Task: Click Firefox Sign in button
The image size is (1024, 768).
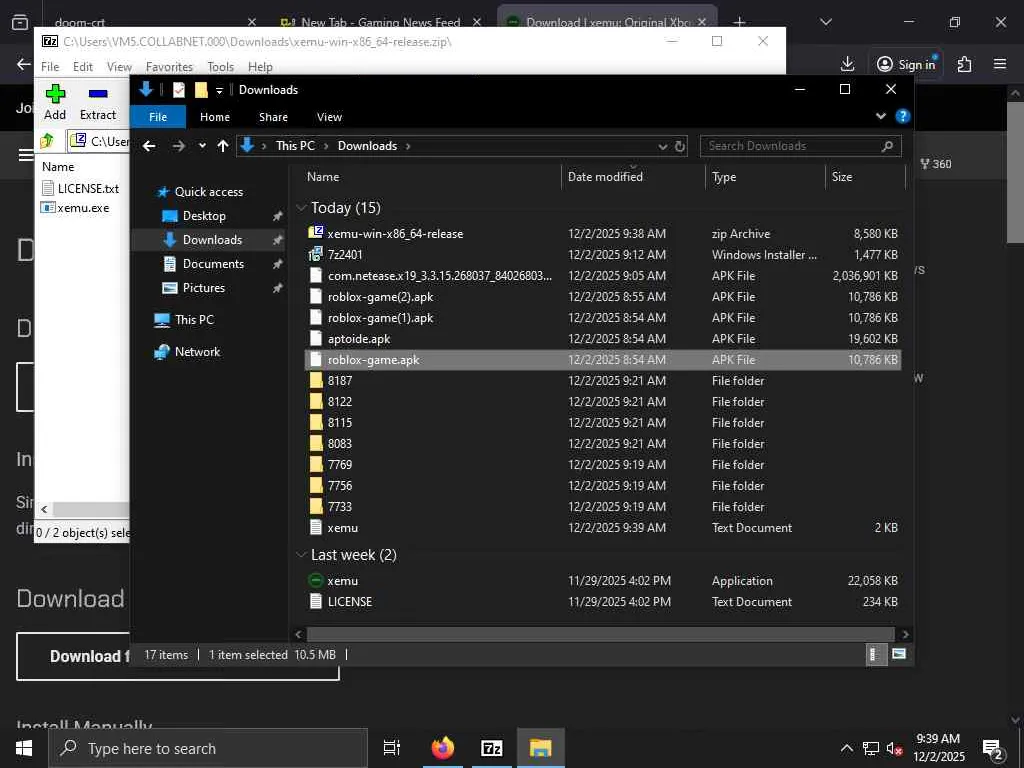Action: (906, 64)
